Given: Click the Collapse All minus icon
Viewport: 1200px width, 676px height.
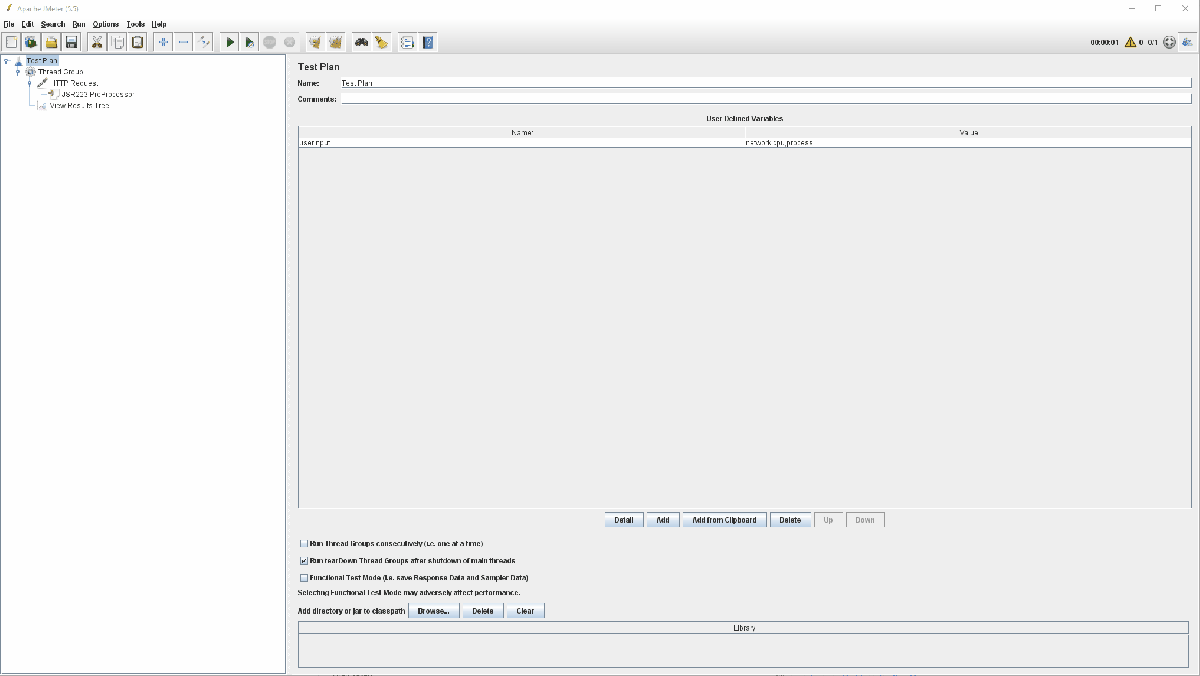Looking at the screenshot, I should pos(183,42).
